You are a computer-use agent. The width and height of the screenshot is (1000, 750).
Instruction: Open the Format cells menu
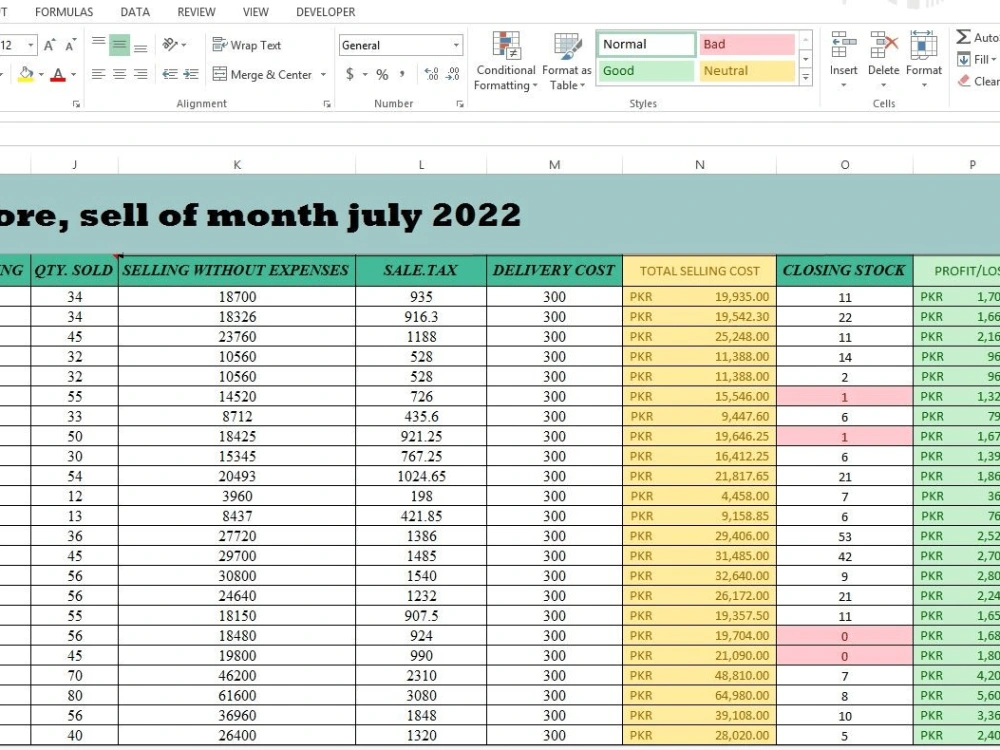pyautogui.click(x=923, y=61)
